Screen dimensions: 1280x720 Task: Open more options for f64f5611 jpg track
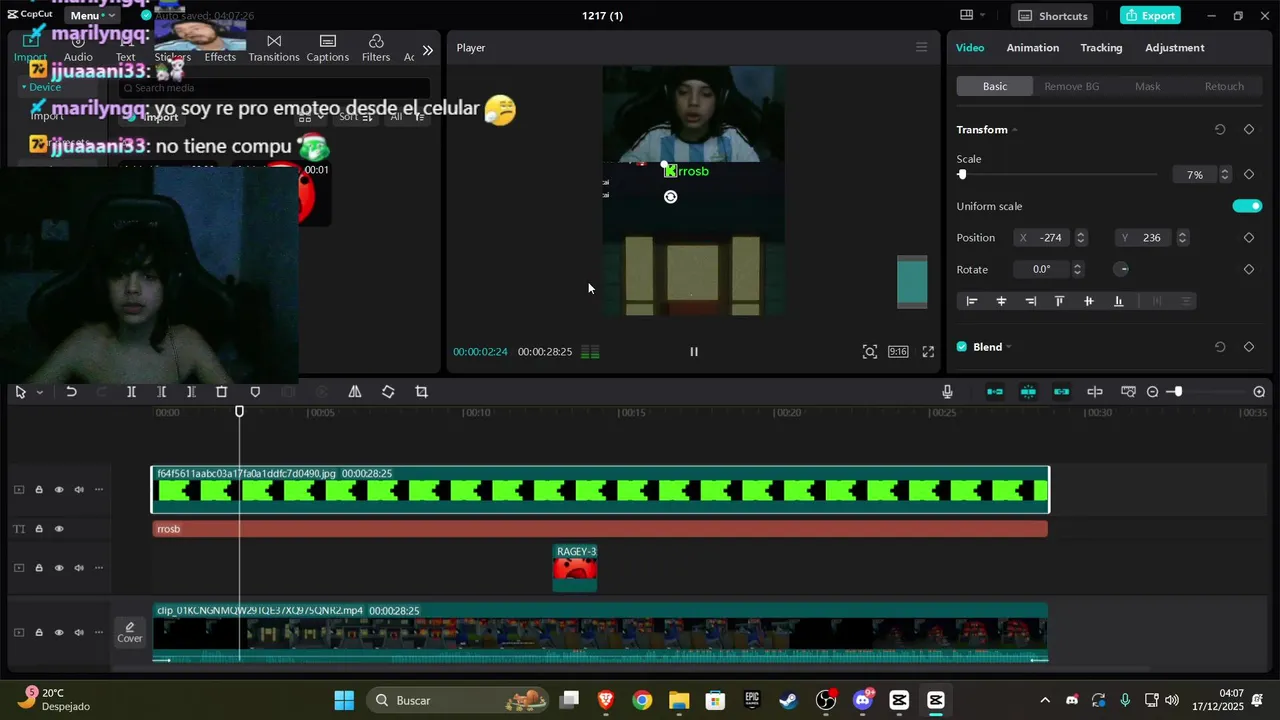coord(99,490)
